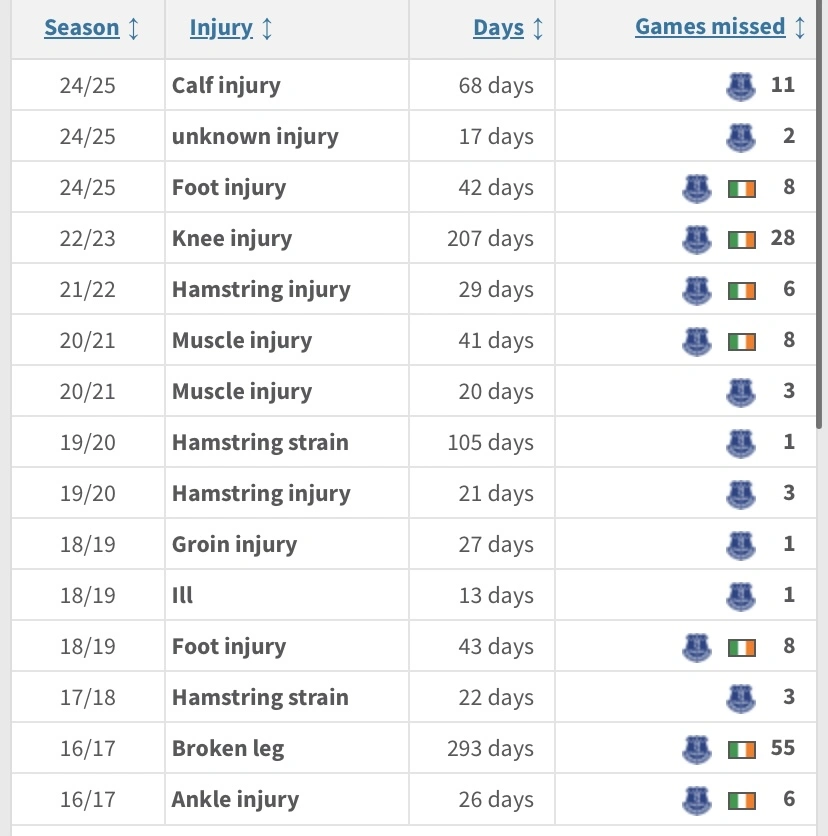
Task: Click the sort arrows beside Days header
Action: point(538,28)
